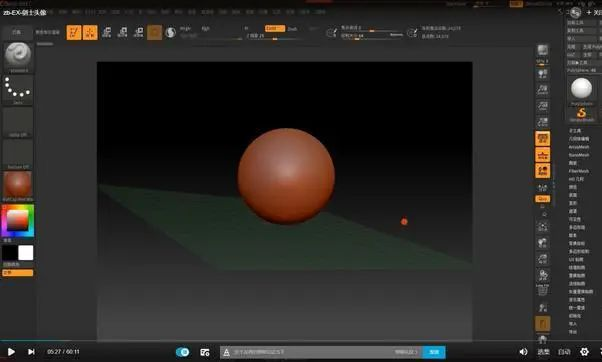Click the right-shelf Move view icon
602x362 pixels.
pyautogui.click(x=542, y=243)
